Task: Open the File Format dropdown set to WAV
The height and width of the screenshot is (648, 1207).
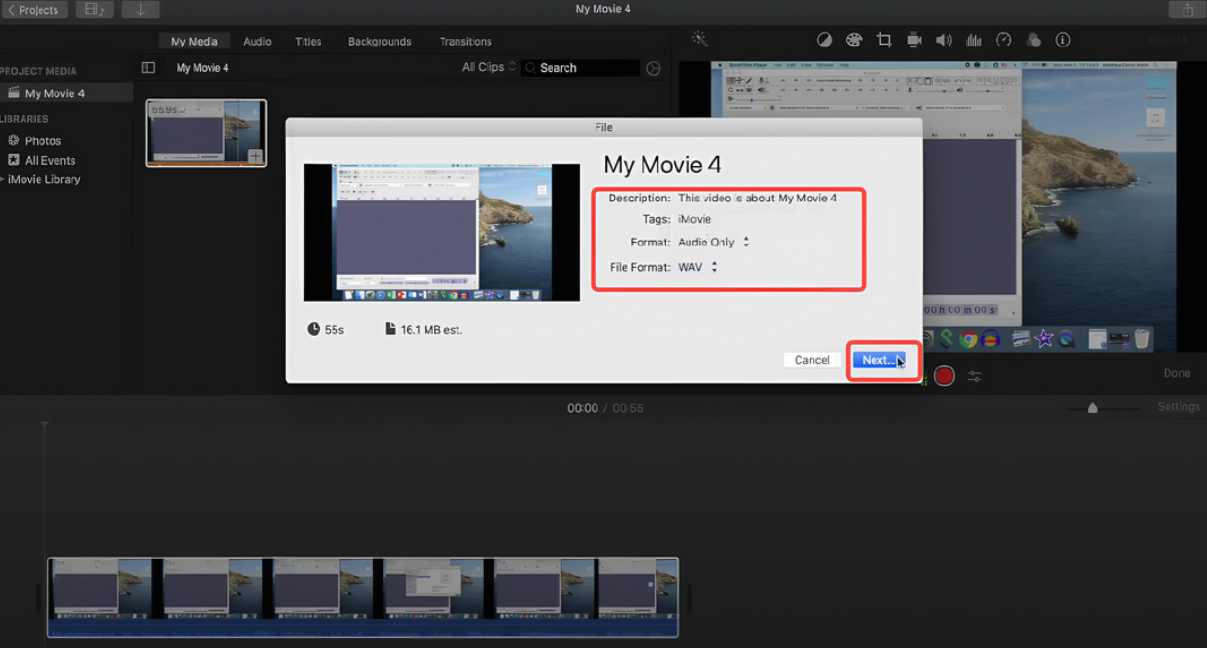Action: tap(698, 267)
